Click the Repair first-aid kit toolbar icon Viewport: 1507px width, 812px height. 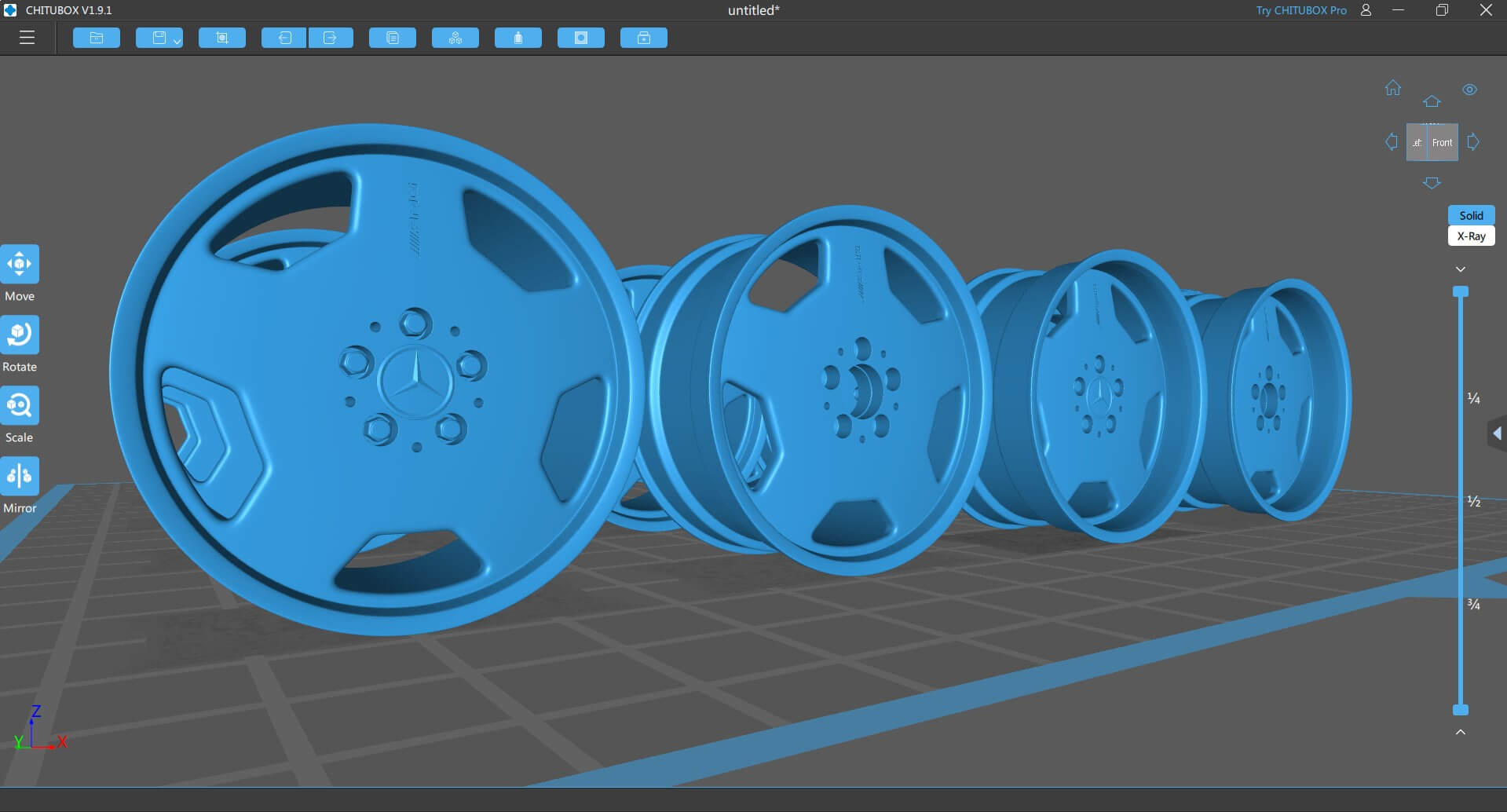pyautogui.click(x=644, y=38)
